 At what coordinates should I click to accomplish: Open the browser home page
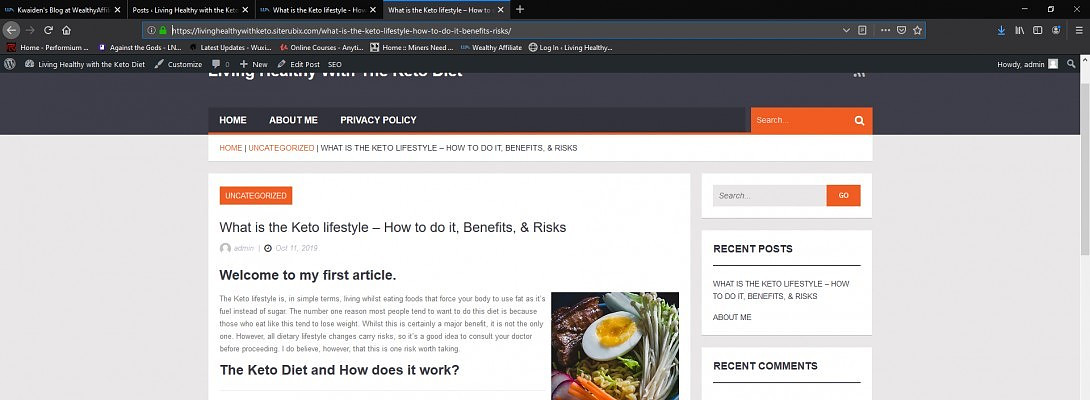tap(67, 30)
